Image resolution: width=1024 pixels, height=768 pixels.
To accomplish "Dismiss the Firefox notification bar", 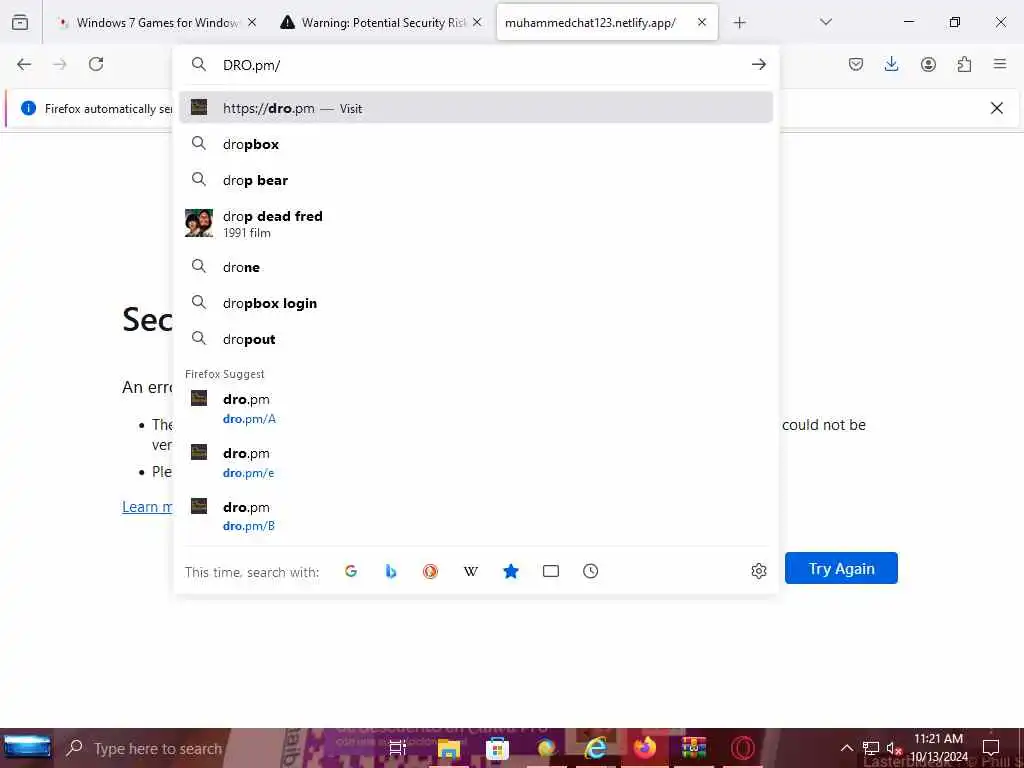I will [x=997, y=108].
